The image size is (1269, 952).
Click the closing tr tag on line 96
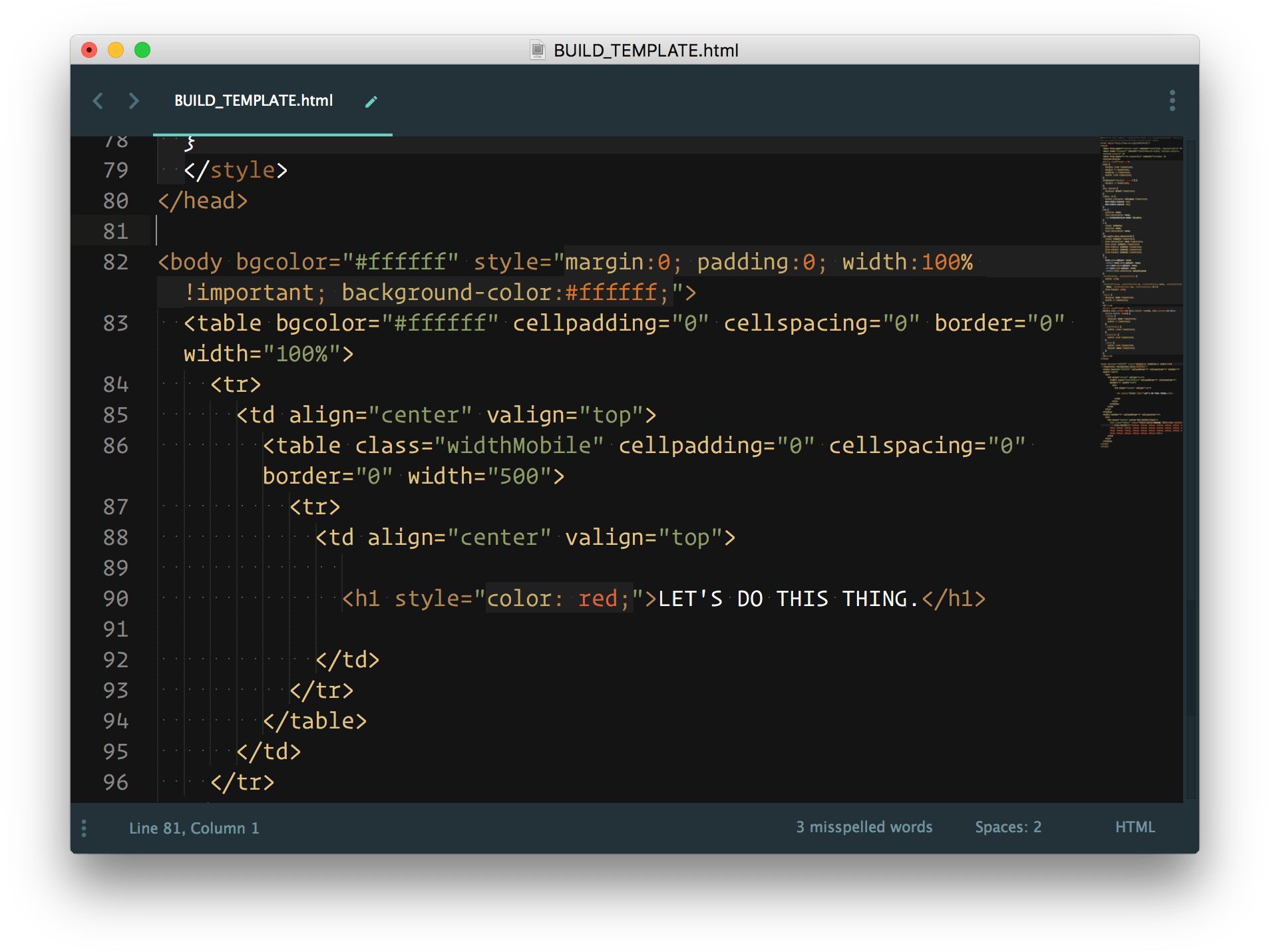click(x=242, y=782)
